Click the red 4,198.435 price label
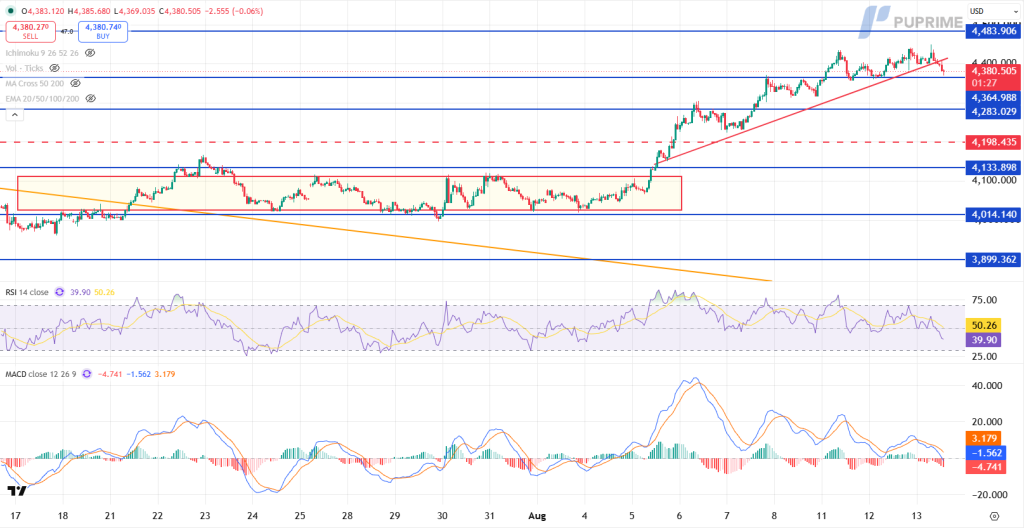This screenshot has width=1024, height=528. click(993, 142)
